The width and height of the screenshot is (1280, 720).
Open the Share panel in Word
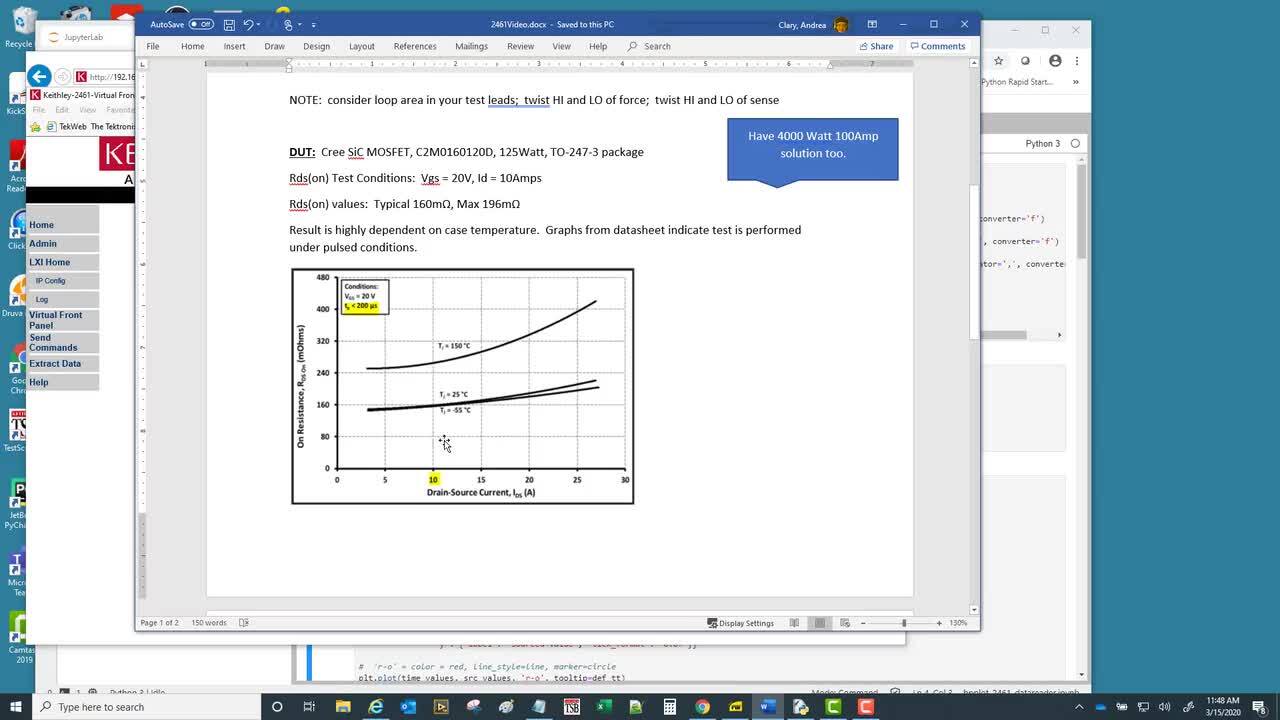tap(877, 46)
